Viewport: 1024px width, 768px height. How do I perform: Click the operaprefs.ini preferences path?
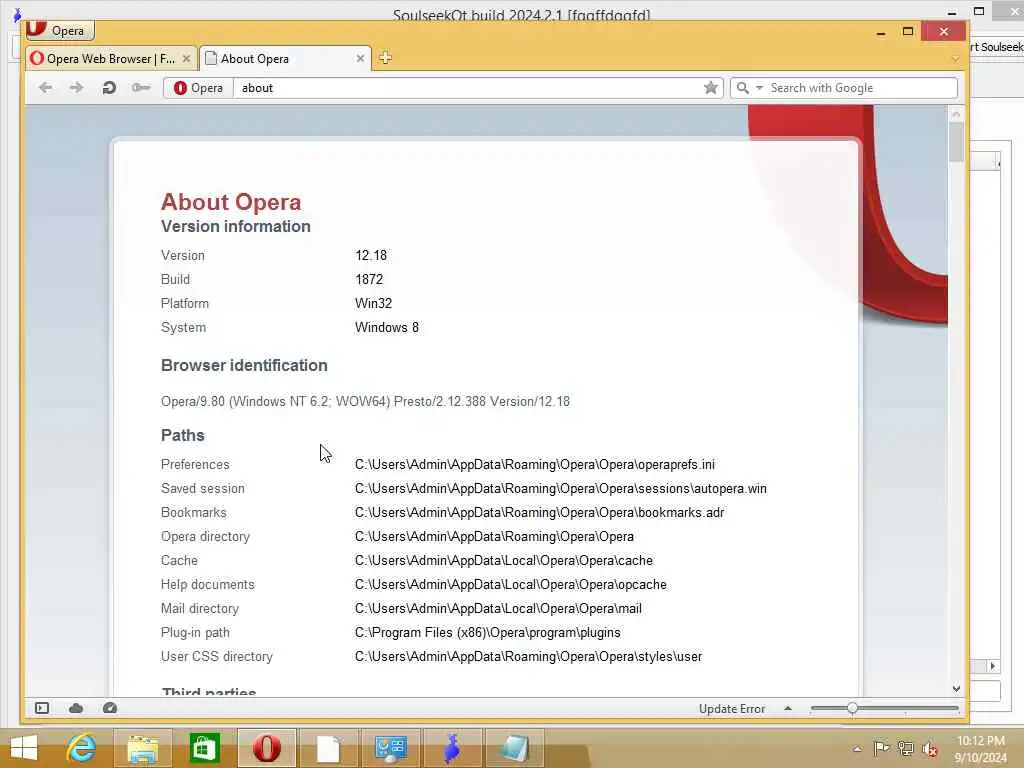pyautogui.click(x=535, y=464)
